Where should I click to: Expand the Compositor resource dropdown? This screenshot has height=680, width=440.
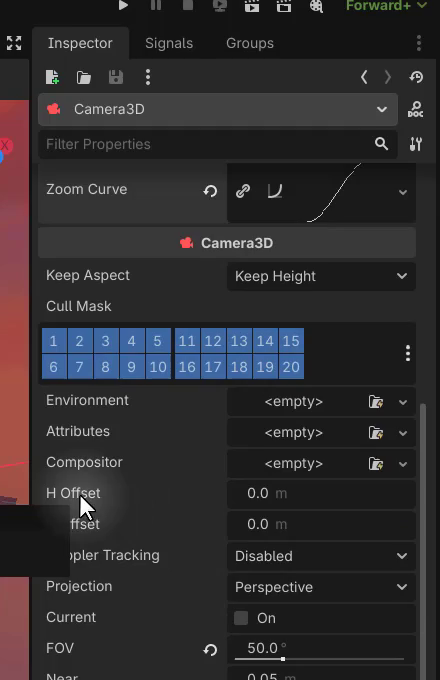[403, 464]
